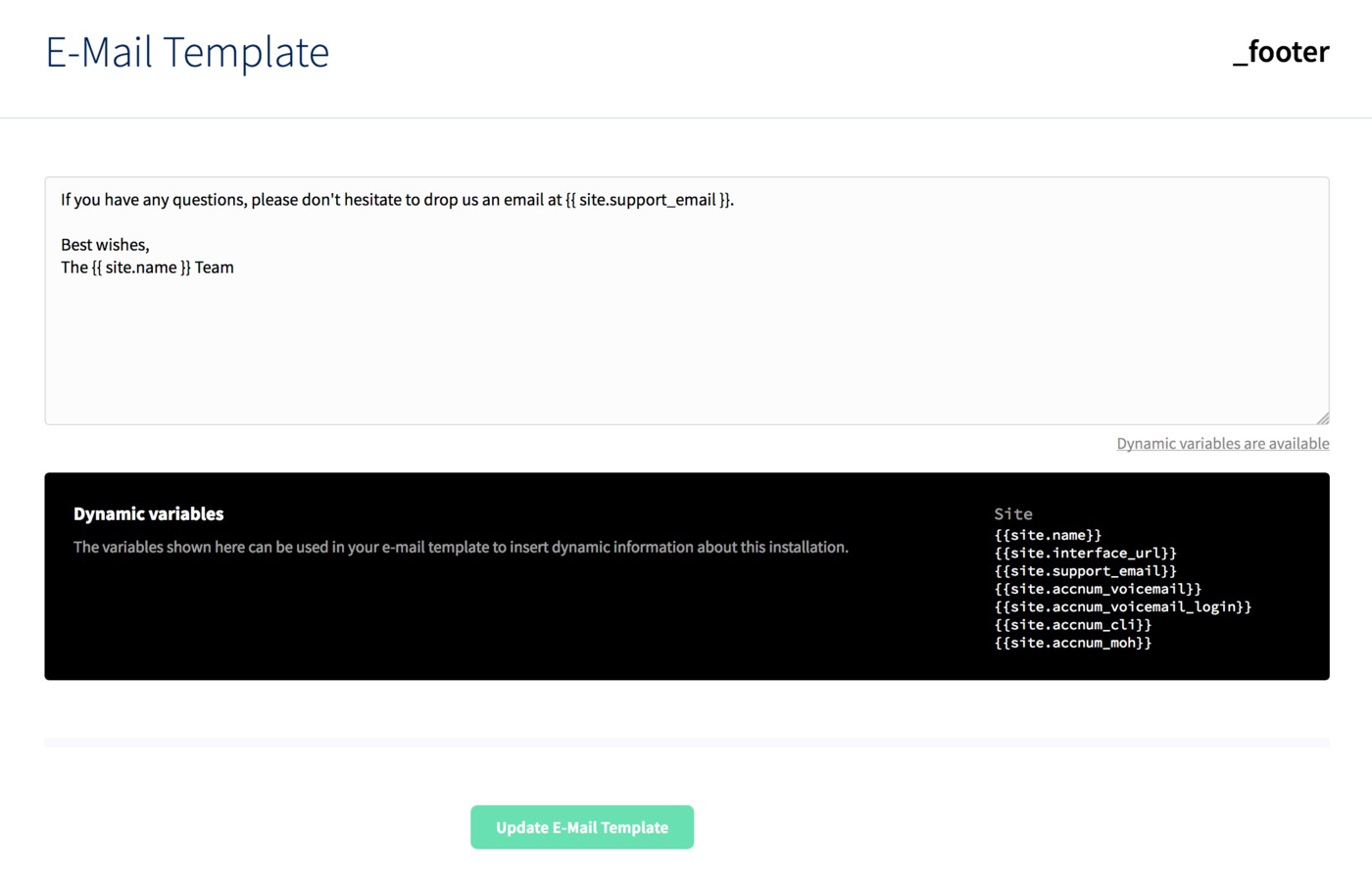Click the 'Site' variables heading
This screenshot has width=1372, height=870.
pyautogui.click(x=1013, y=513)
